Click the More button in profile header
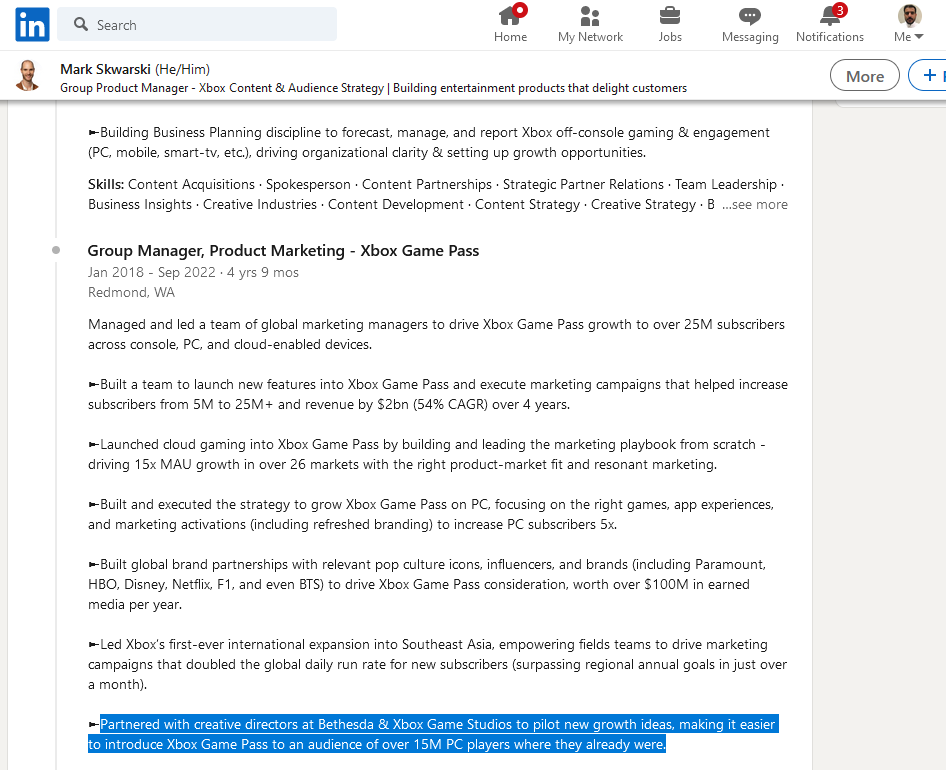This screenshot has width=946, height=770. 865,76
